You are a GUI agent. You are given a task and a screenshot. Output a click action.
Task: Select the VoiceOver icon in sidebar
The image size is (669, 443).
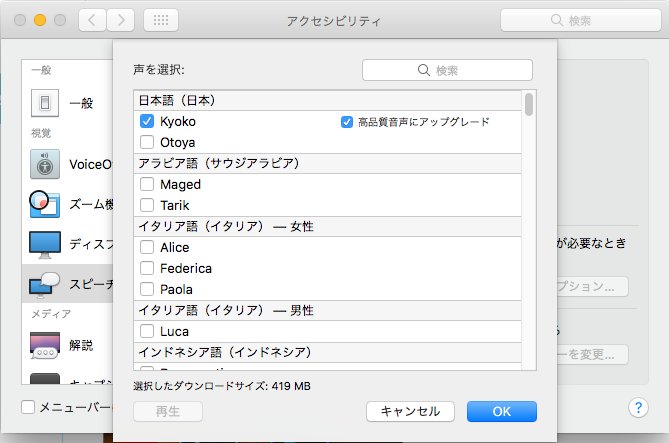click(x=45, y=164)
